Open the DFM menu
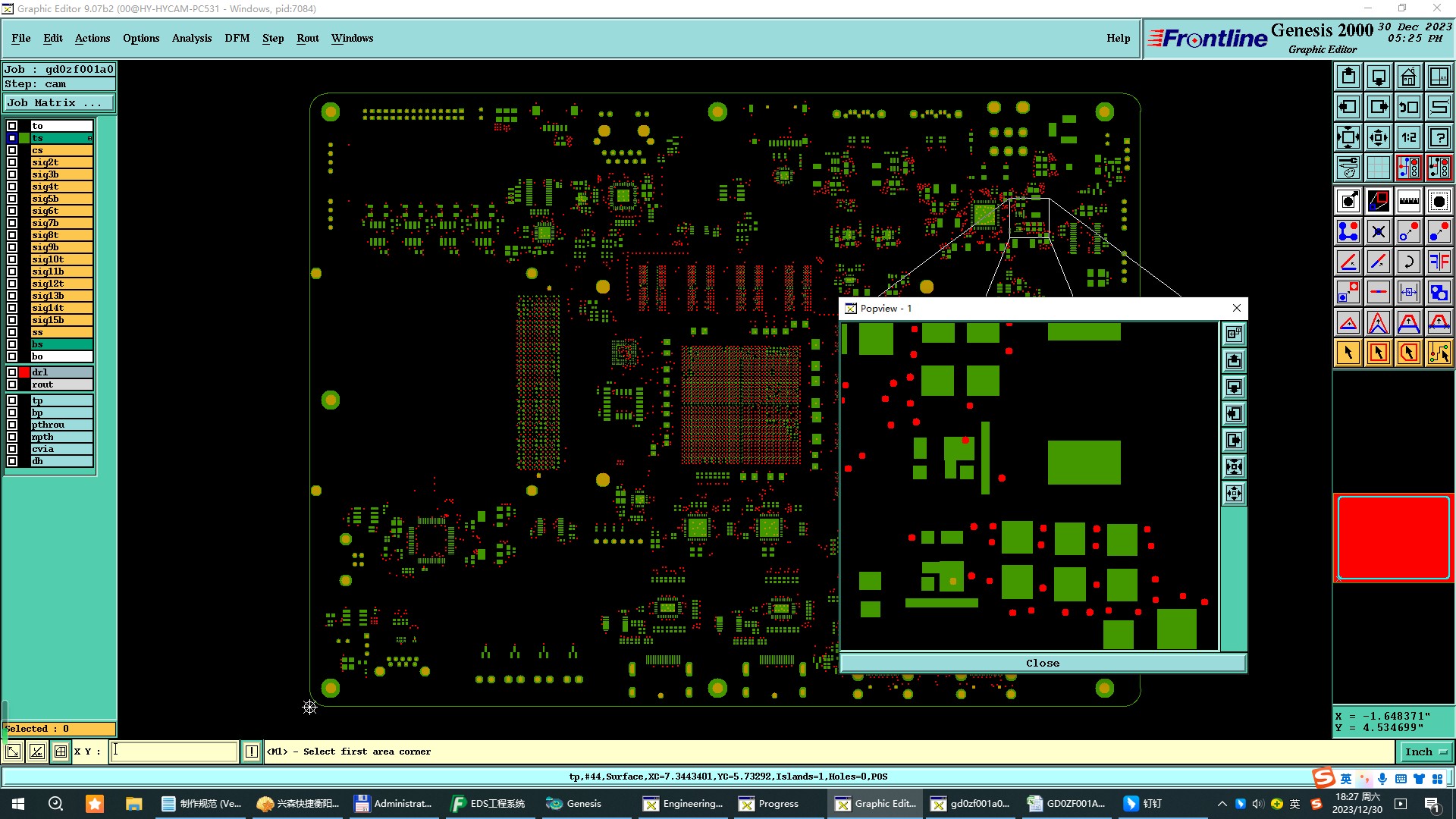The width and height of the screenshot is (1456, 819). [x=237, y=38]
